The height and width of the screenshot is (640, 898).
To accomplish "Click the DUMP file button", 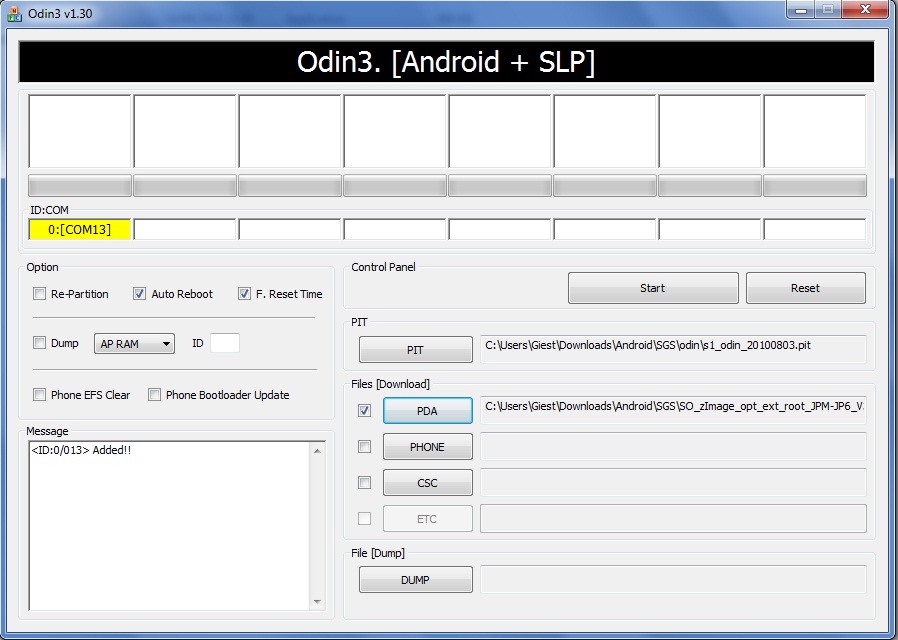I will point(416,580).
